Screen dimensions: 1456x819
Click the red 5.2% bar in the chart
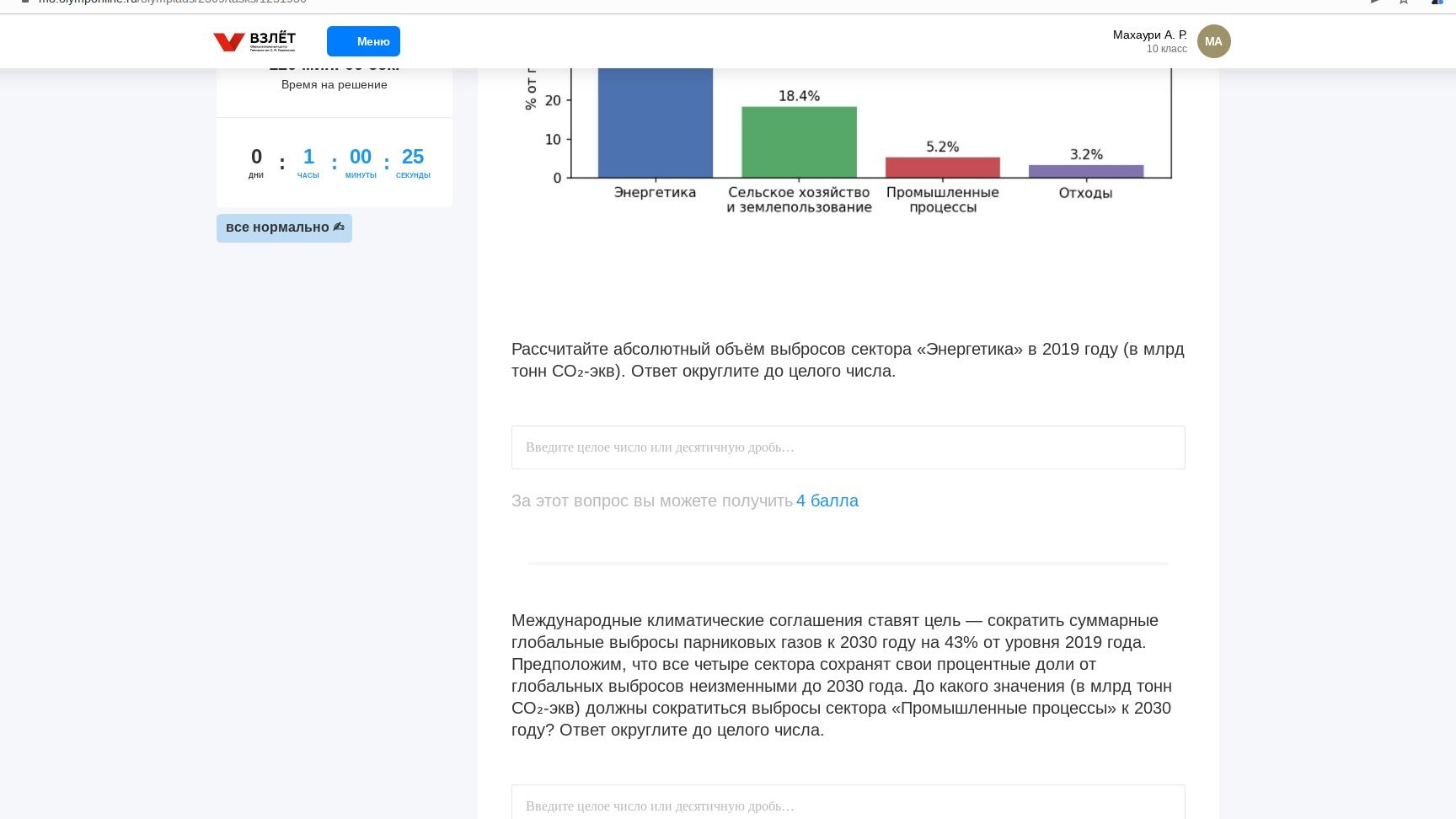click(x=942, y=167)
